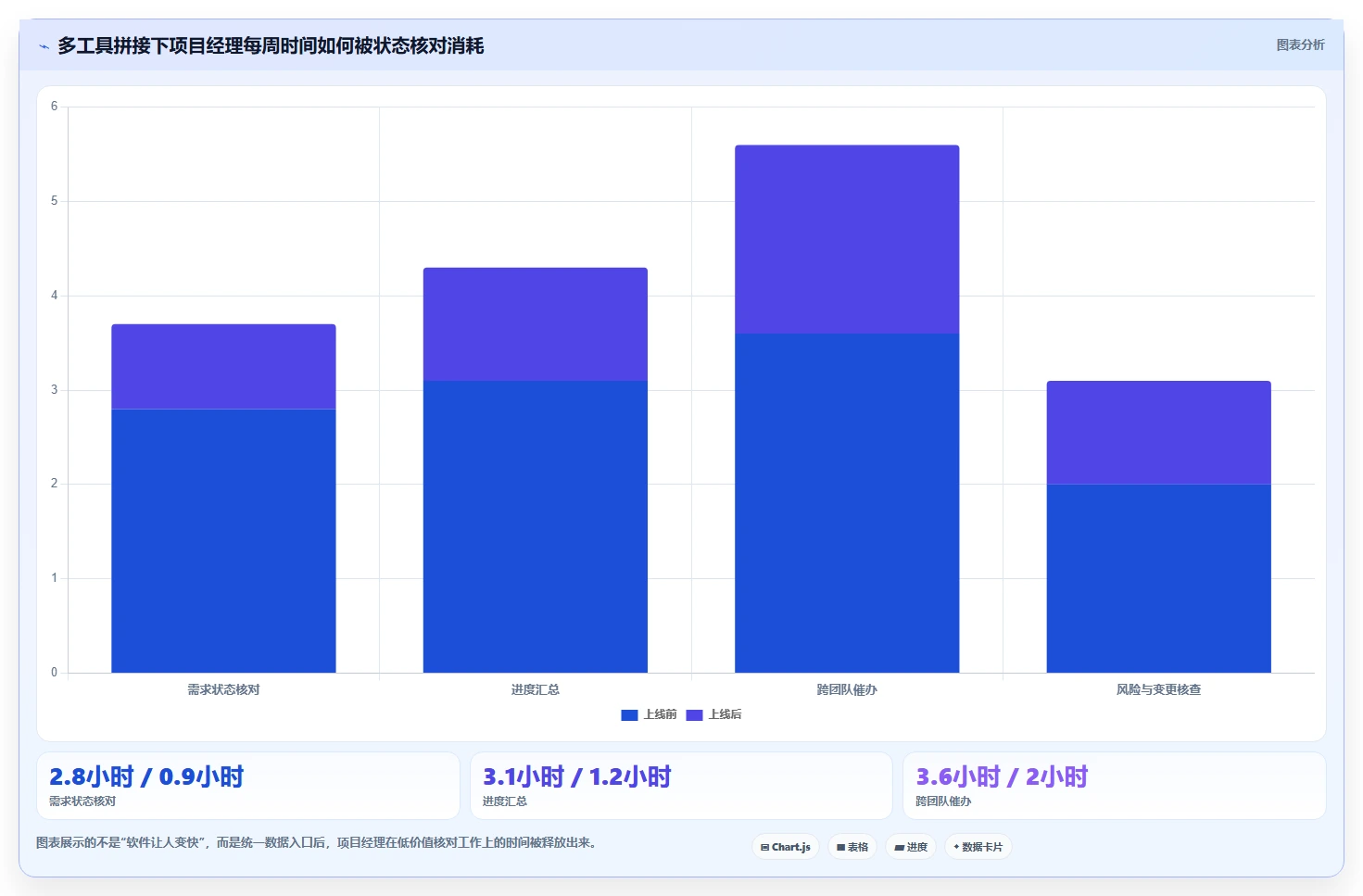
Task: Click the 进度 tag
Action: (911, 847)
